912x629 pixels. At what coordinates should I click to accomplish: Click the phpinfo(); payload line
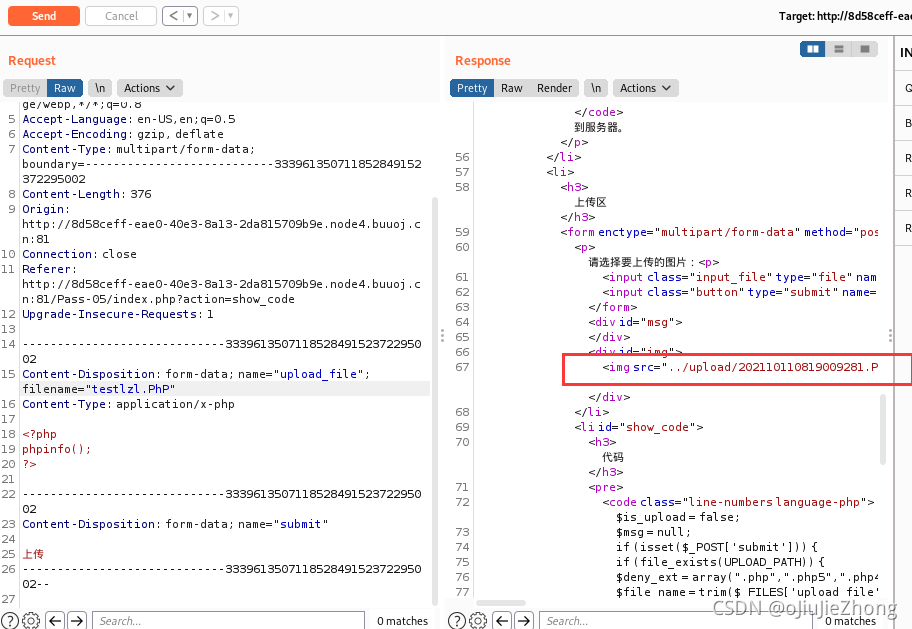tap(56, 449)
